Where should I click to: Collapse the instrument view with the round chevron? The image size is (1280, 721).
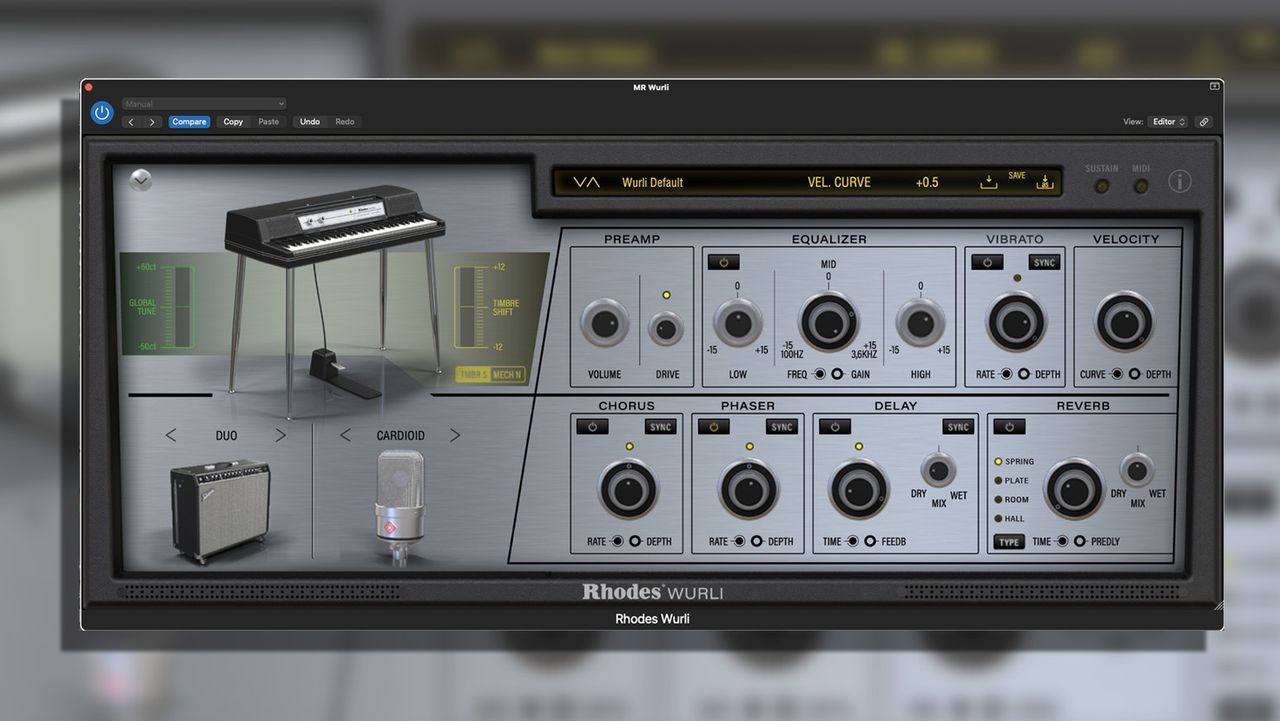click(x=141, y=180)
